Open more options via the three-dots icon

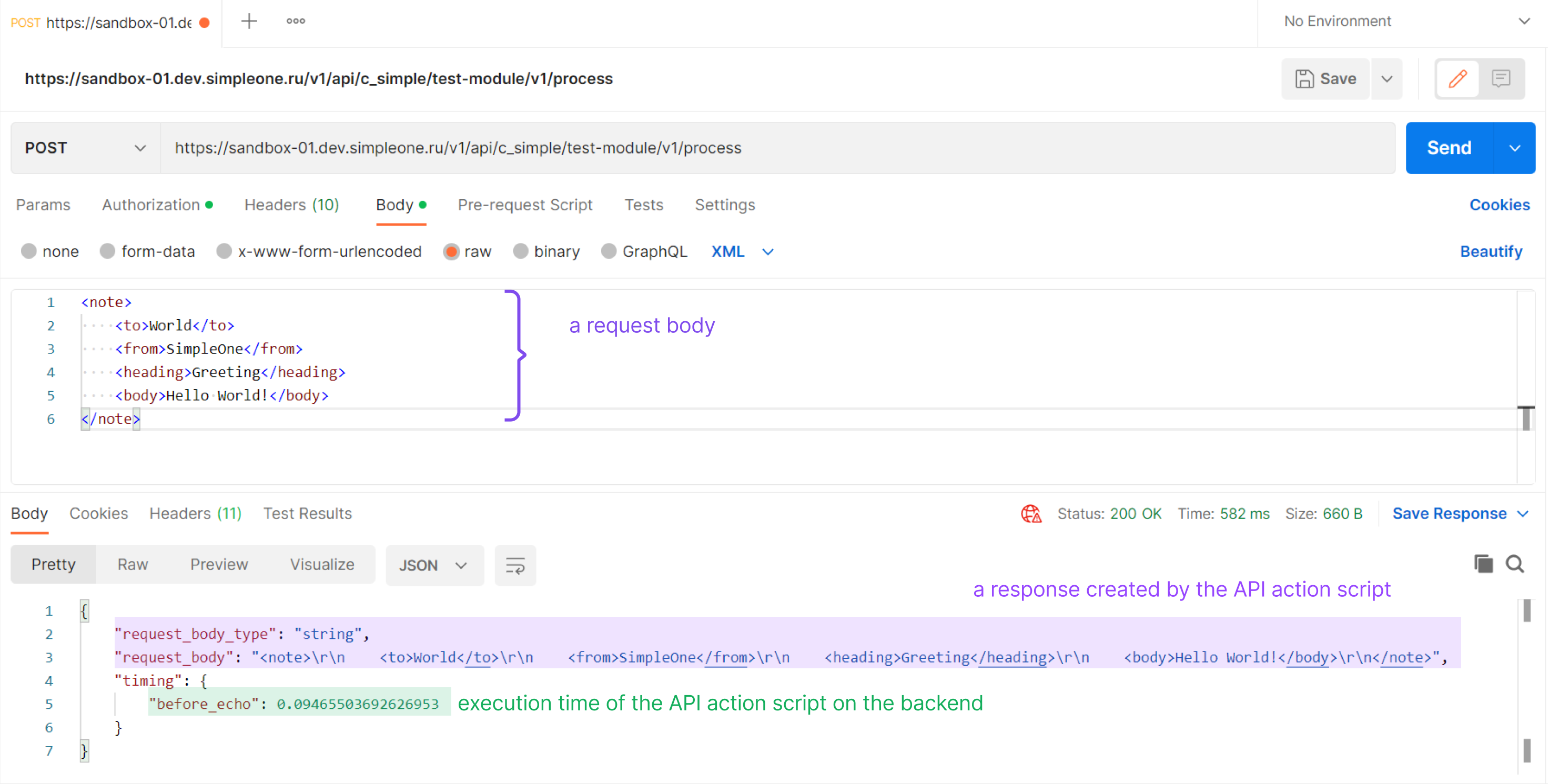(x=295, y=21)
